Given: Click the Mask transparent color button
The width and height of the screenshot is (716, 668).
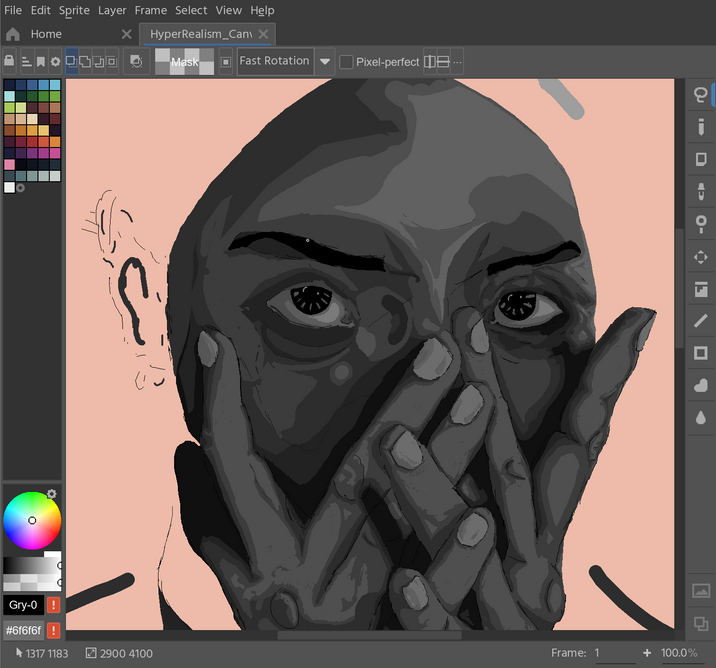Looking at the screenshot, I should coord(184,62).
